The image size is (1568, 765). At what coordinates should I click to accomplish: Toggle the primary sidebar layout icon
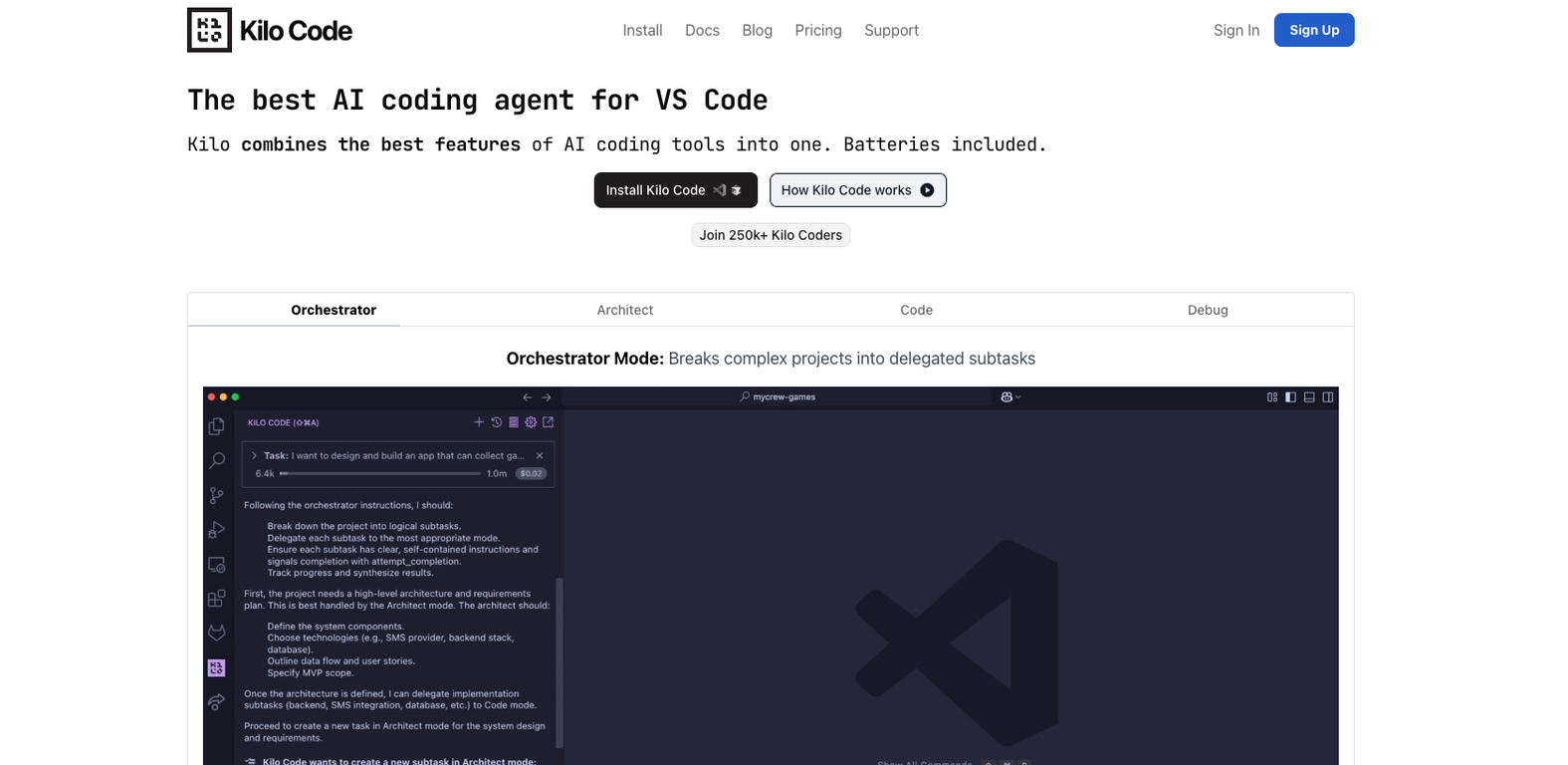point(1290,396)
